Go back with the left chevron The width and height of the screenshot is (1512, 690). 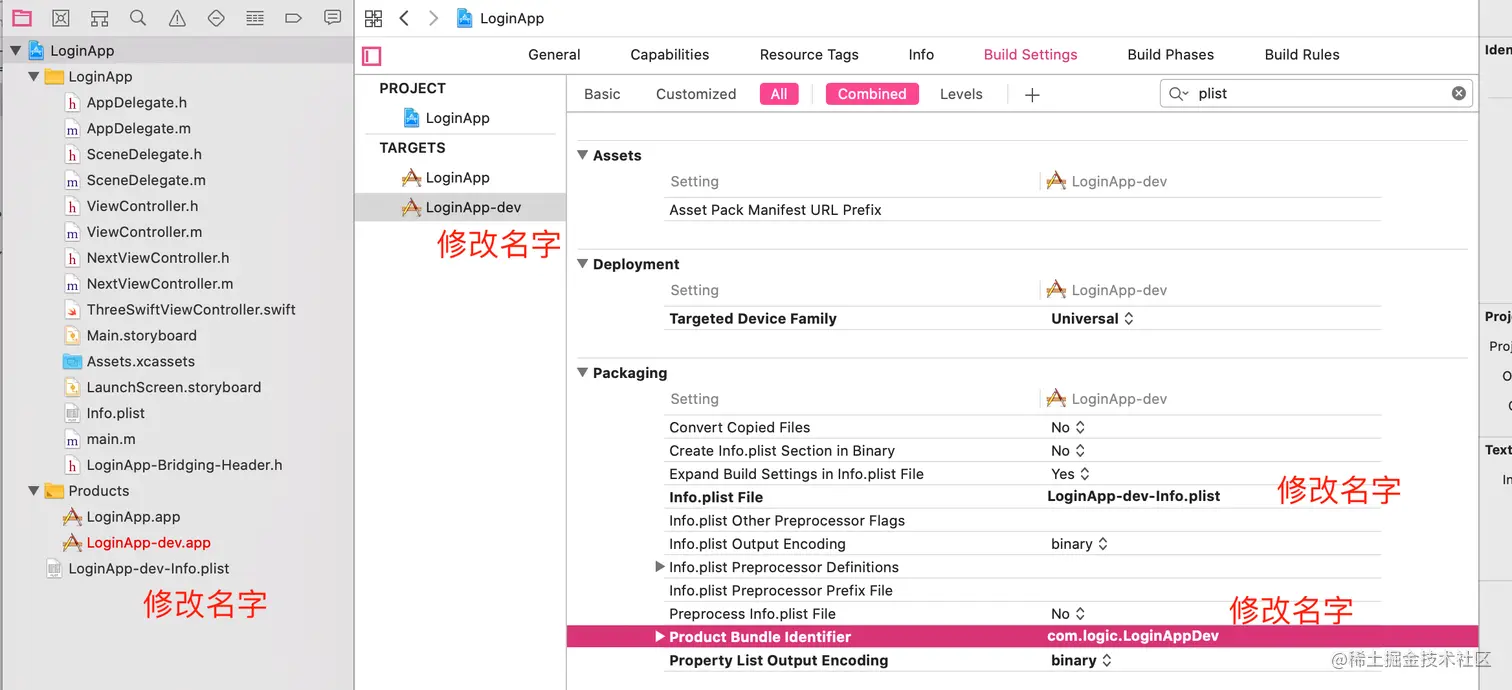(404, 18)
